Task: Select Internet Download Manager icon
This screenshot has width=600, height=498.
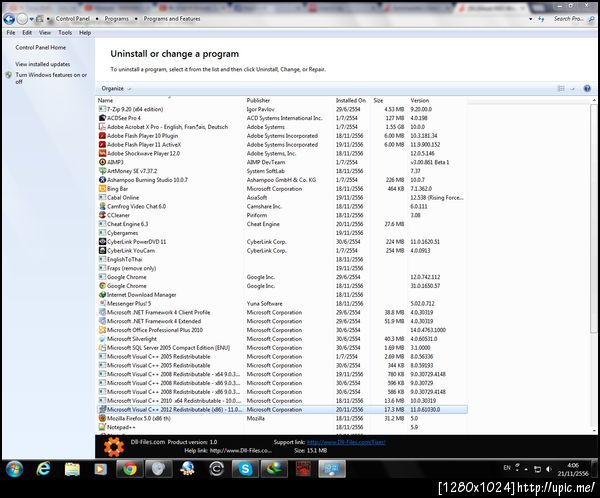Action: point(102,295)
